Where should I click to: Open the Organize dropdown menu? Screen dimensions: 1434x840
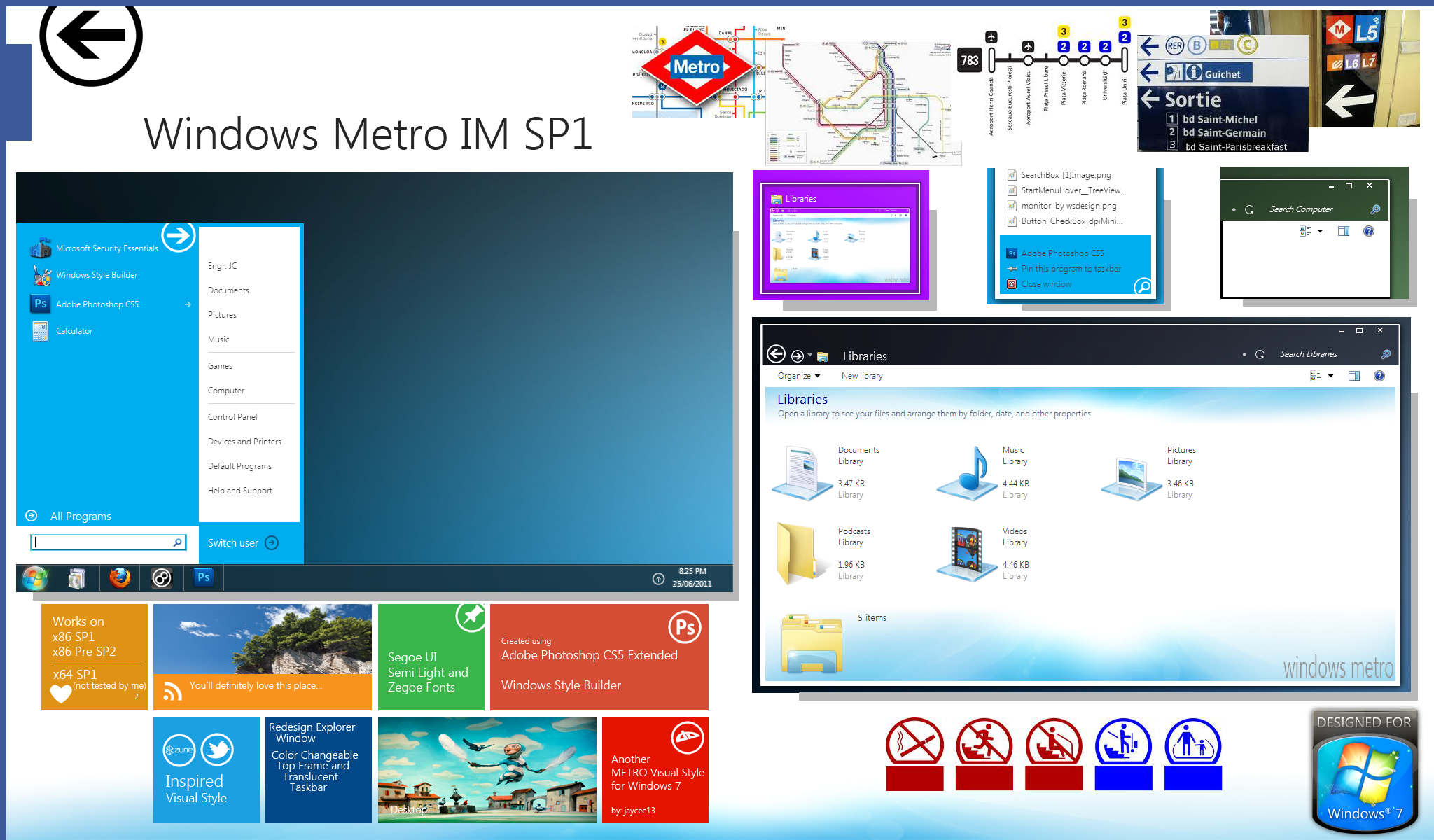tap(799, 376)
